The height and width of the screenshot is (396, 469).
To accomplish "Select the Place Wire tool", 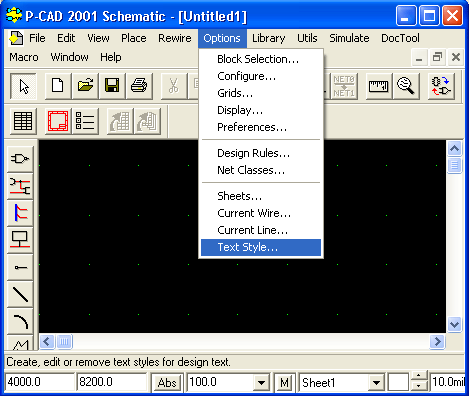I will pyautogui.click(x=20, y=186).
